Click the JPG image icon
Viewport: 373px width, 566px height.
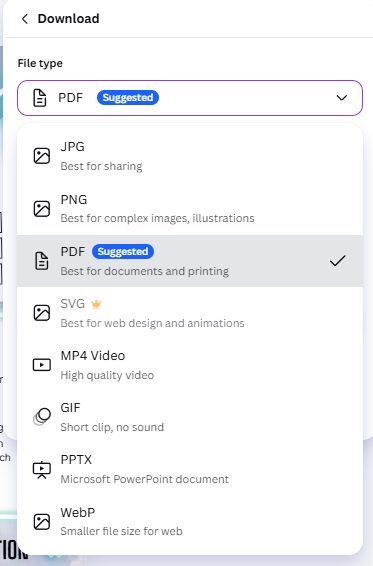click(42, 156)
